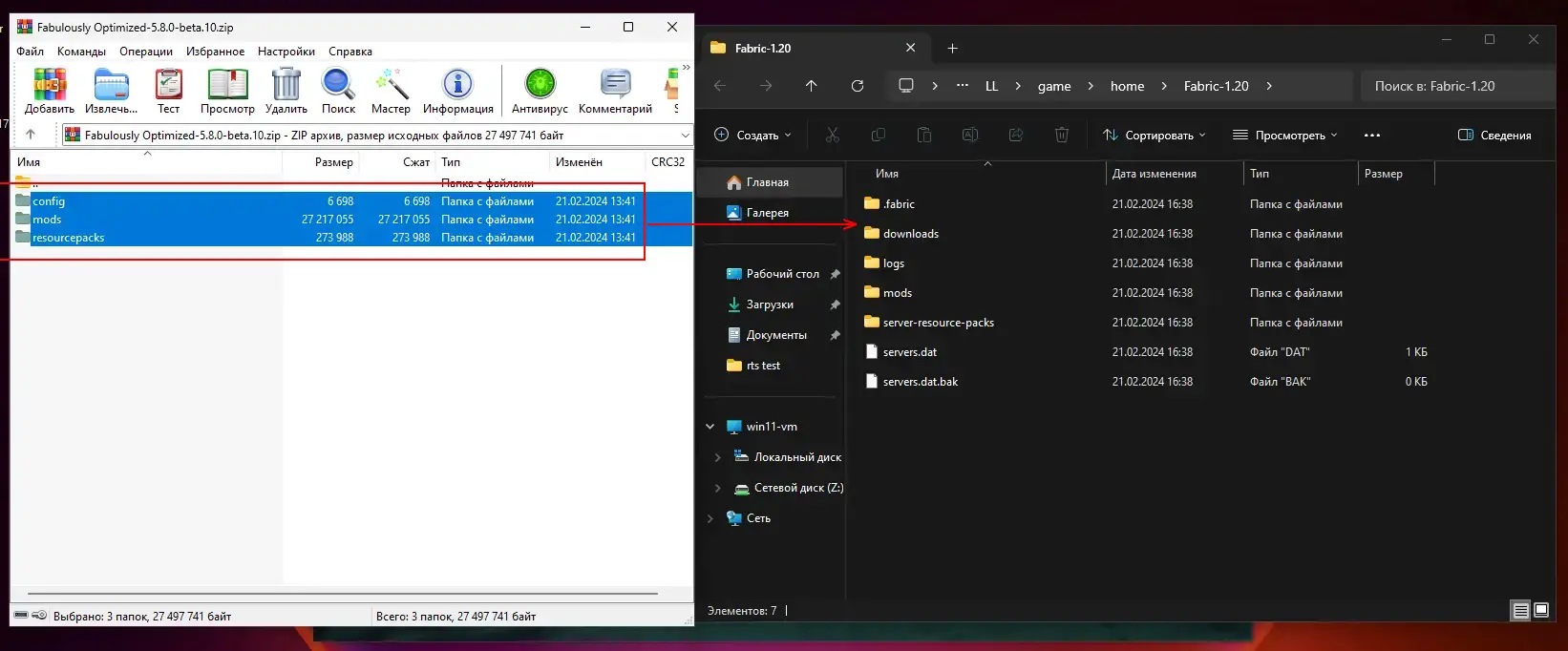This screenshot has width=1568, height=651.
Task: Refresh the Fabric-1.20 folder view
Action: [x=858, y=86]
